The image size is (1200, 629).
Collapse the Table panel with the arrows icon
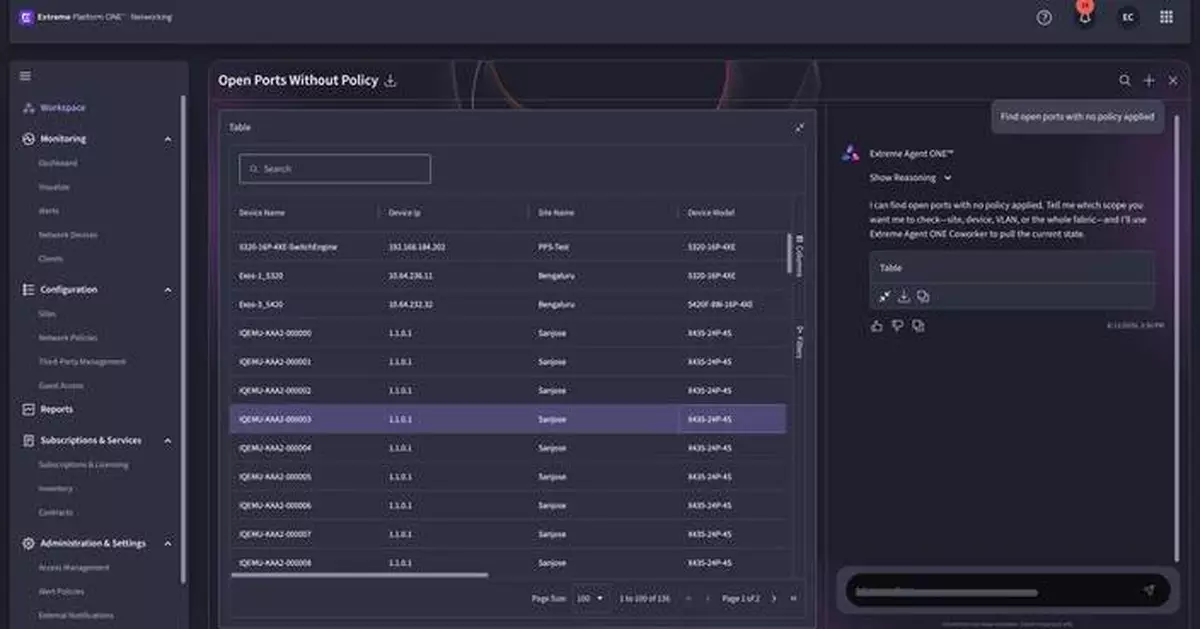[x=799, y=127]
